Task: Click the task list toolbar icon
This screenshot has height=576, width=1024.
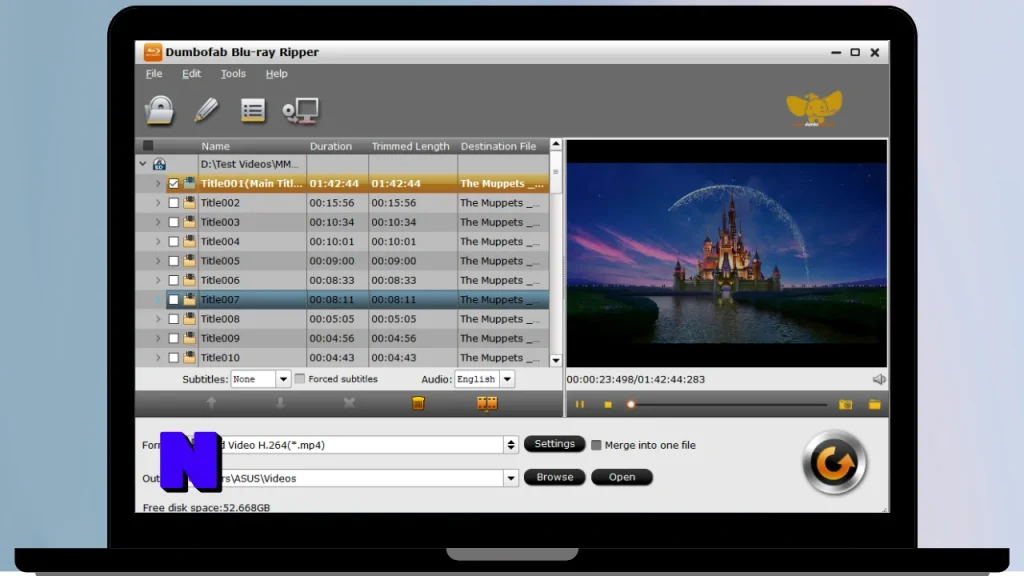Action: click(x=253, y=110)
